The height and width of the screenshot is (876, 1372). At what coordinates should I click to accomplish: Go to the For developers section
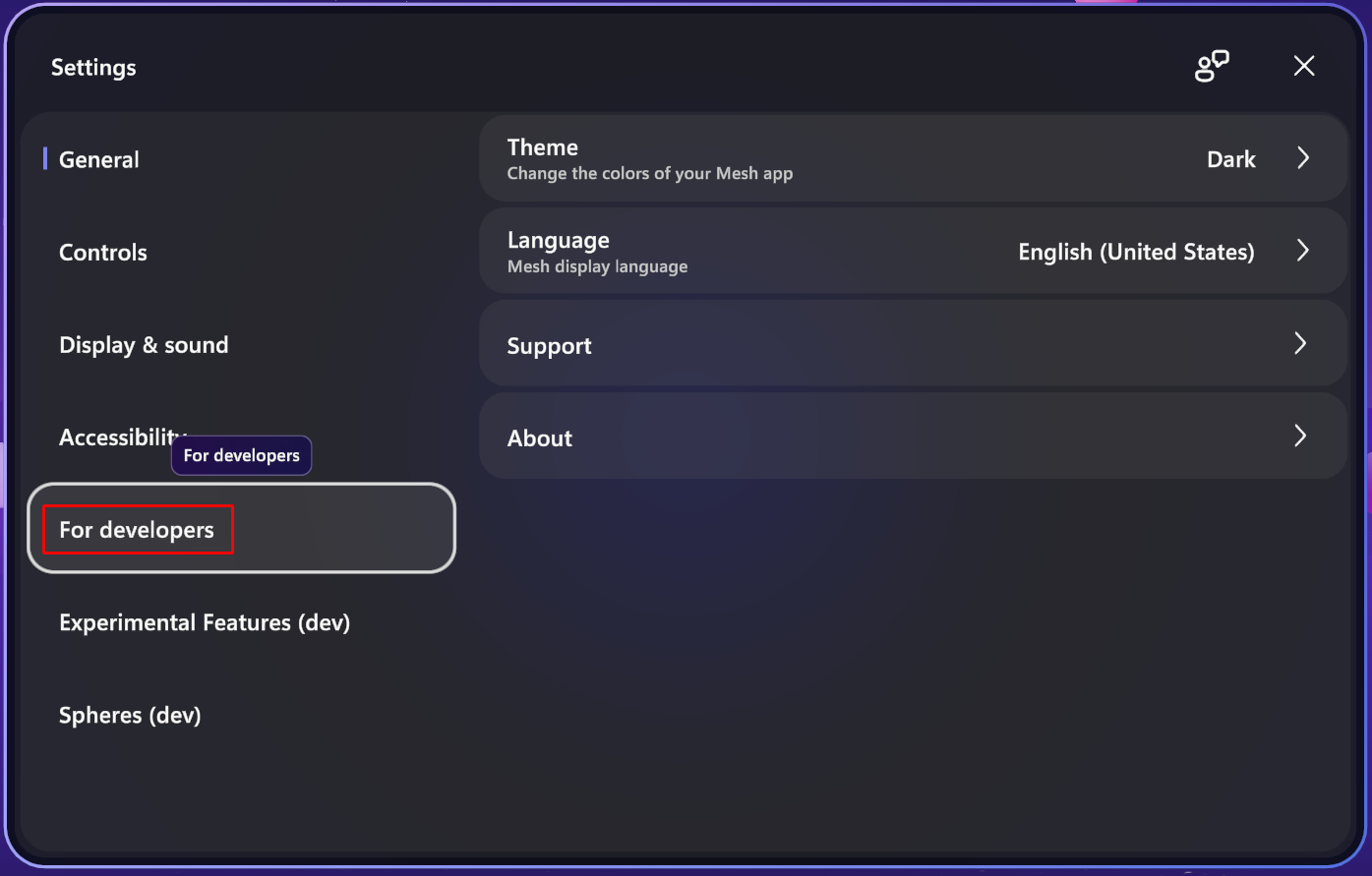click(x=241, y=528)
